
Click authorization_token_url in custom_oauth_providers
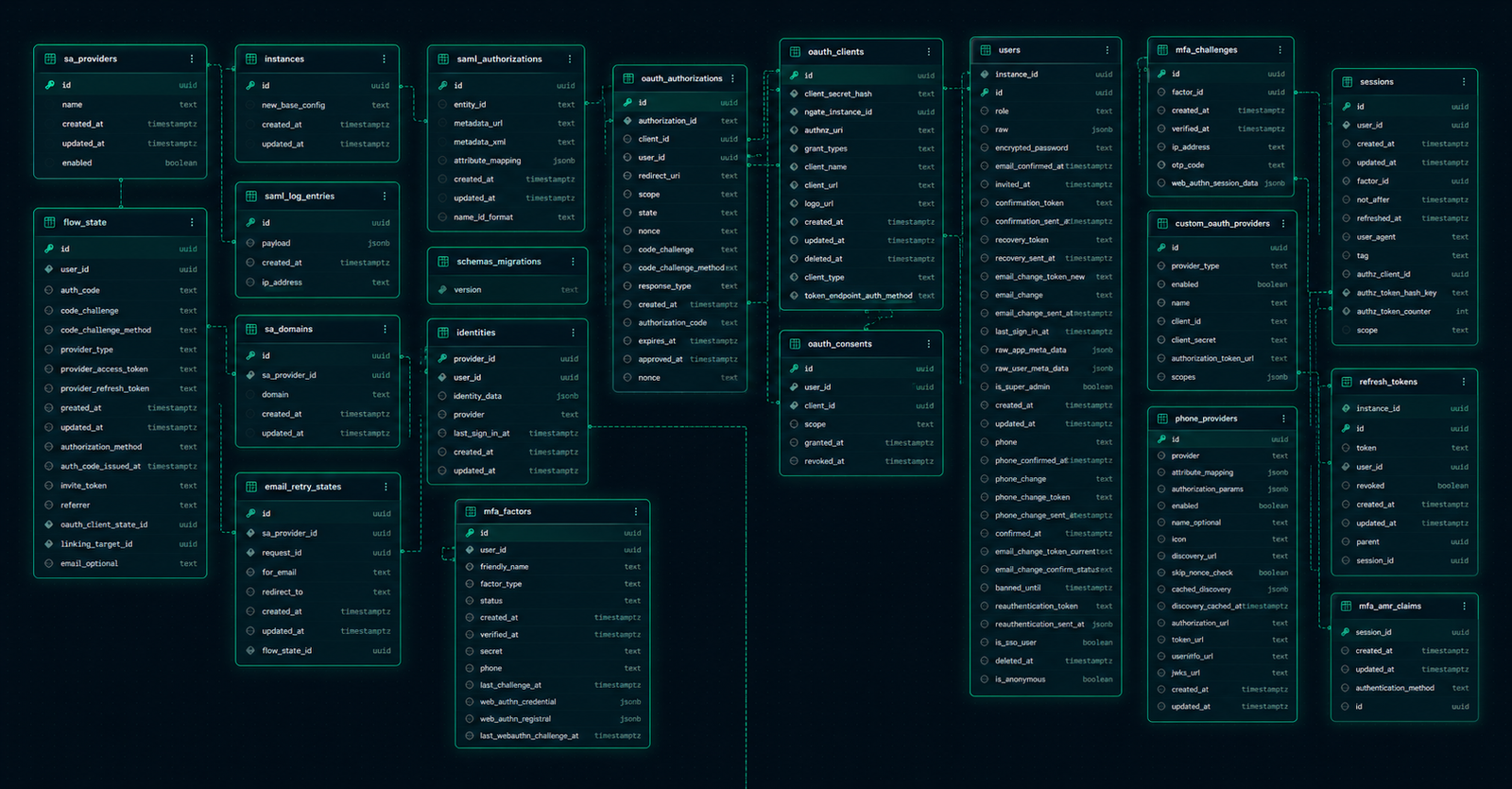coord(1222,358)
